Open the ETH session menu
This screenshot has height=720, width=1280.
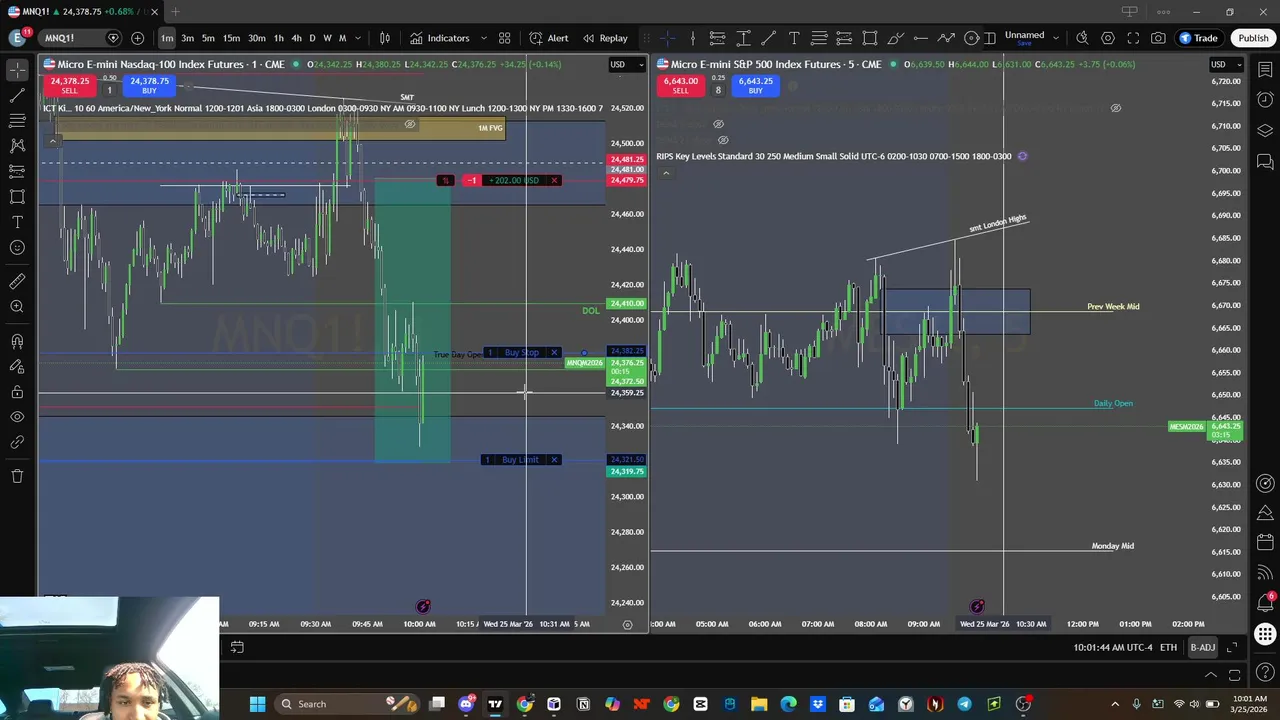coord(1168,647)
